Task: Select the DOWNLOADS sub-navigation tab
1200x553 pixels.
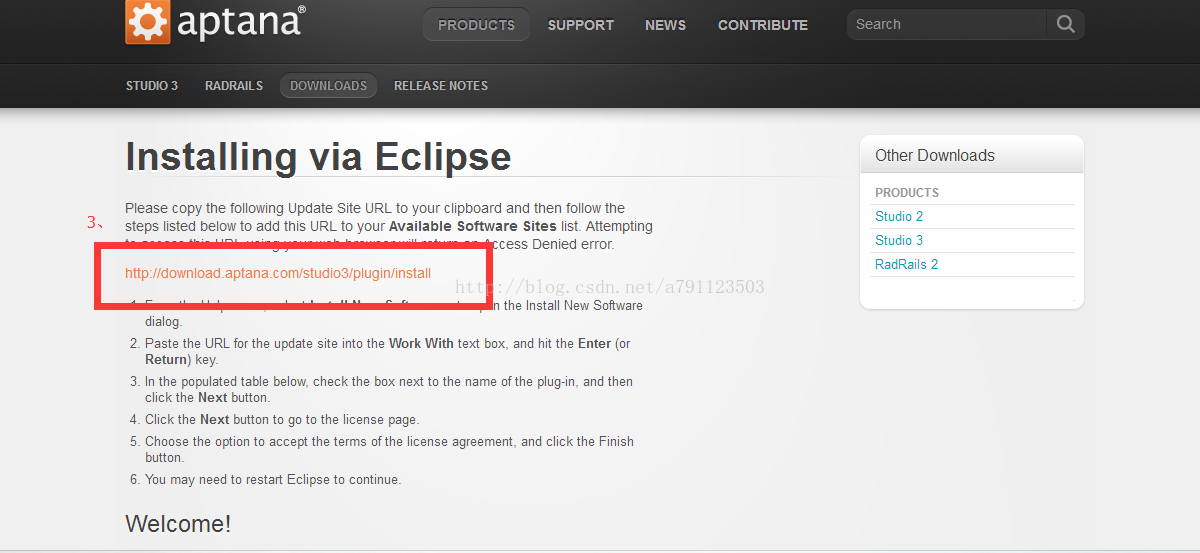Action: click(329, 86)
